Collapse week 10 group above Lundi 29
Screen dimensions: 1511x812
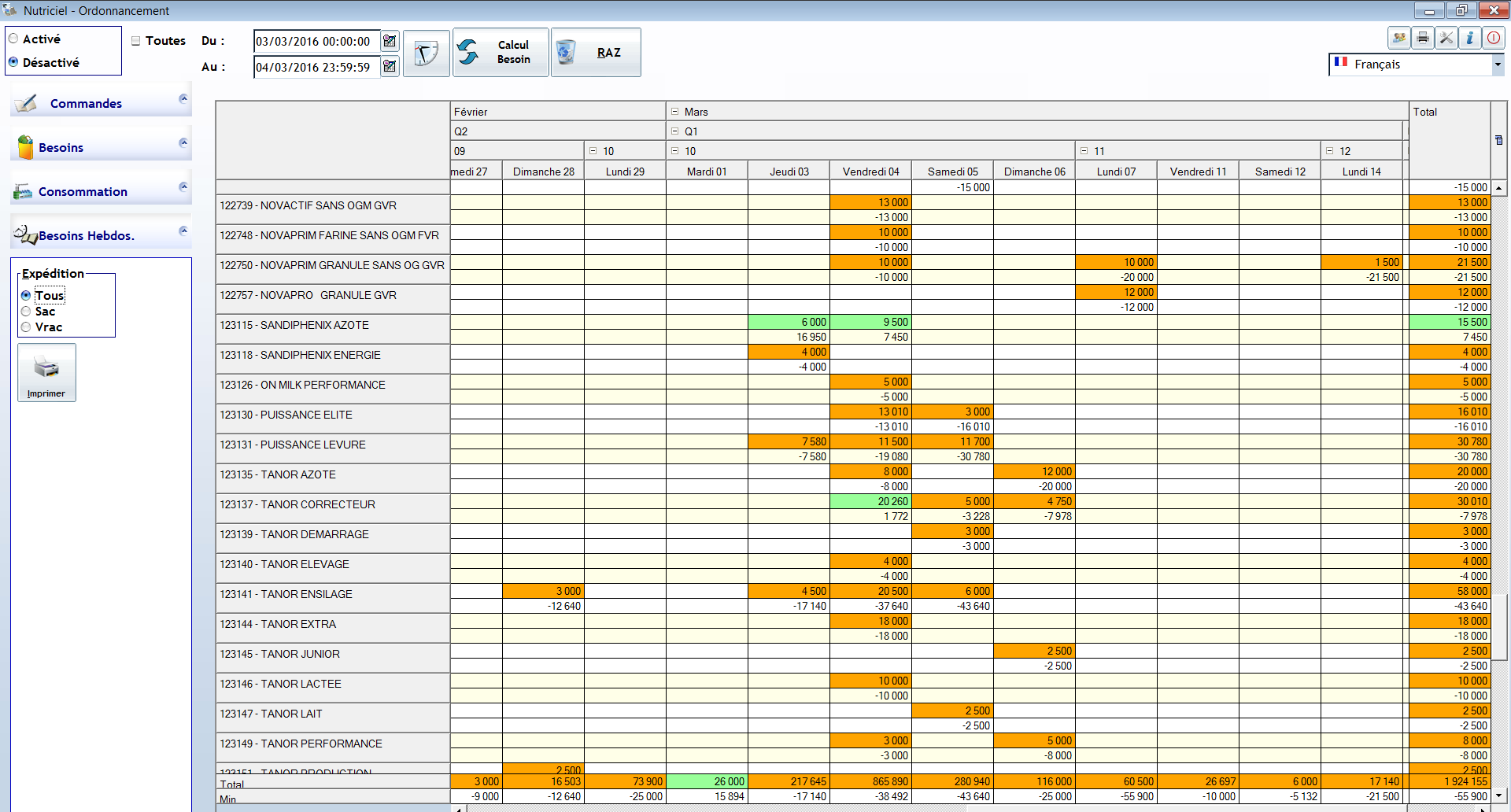pos(593,151)
